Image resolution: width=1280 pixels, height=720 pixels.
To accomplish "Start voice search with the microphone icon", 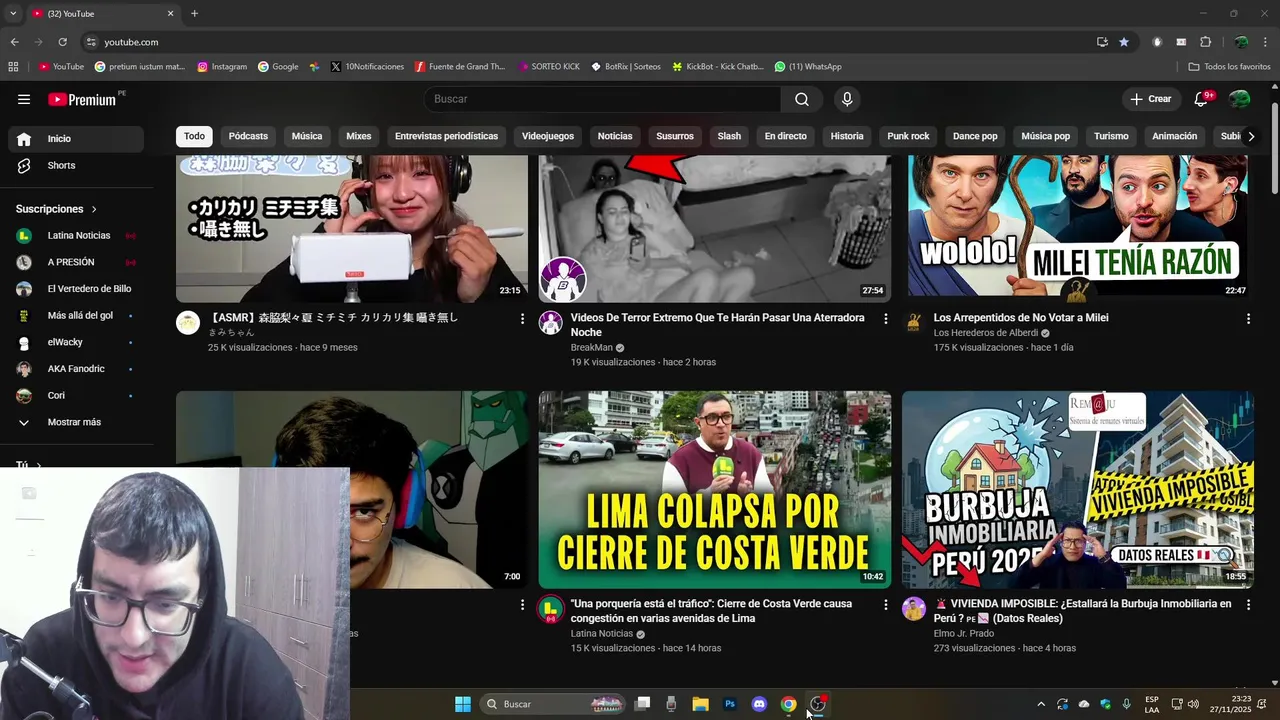I will click(847, 99).
